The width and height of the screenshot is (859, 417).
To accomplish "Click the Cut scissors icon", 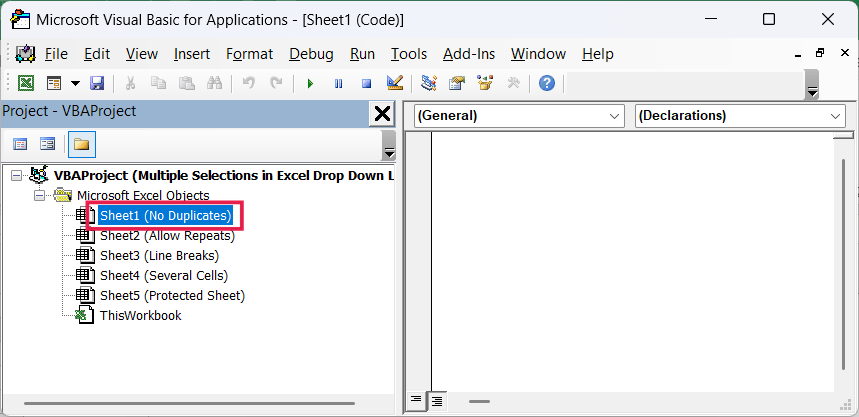I will pyautogui.click(x=130, y=83).
